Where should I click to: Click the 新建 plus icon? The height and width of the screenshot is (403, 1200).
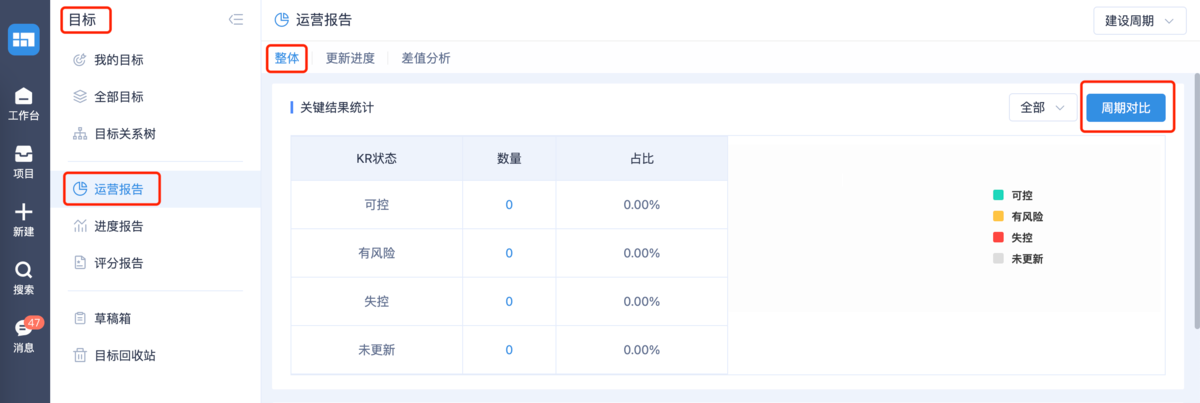coord(24,219)
